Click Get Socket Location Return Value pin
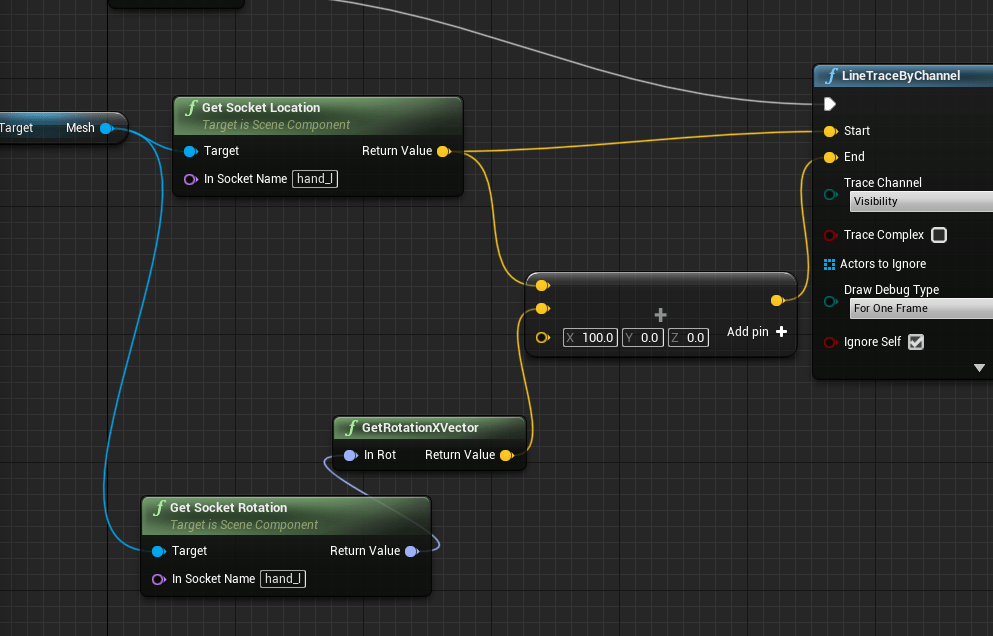Screen dimensions: 993x636 pyautogui.click(x=443, y=151)
